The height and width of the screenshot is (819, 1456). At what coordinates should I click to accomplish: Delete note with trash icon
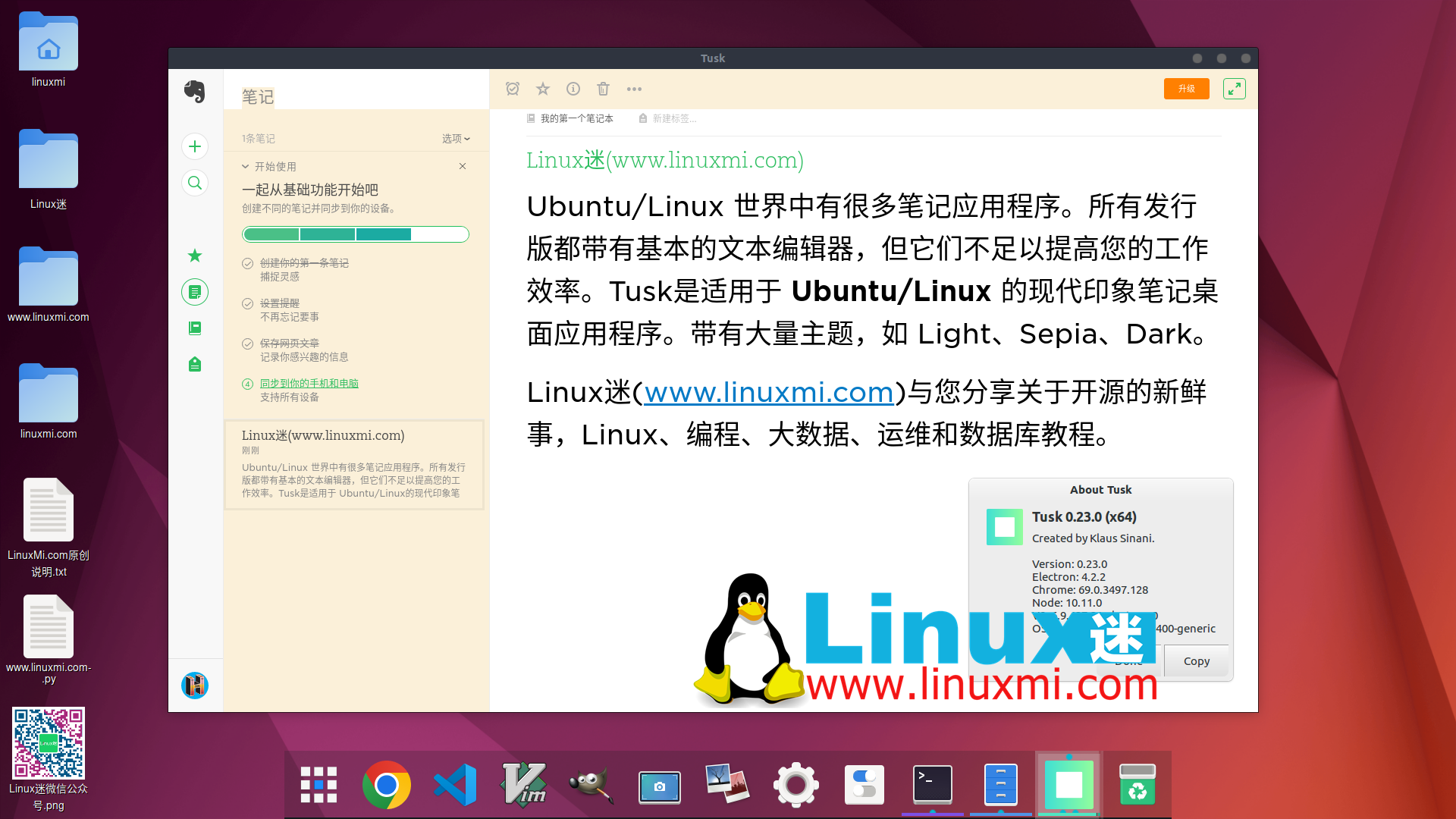604,89
